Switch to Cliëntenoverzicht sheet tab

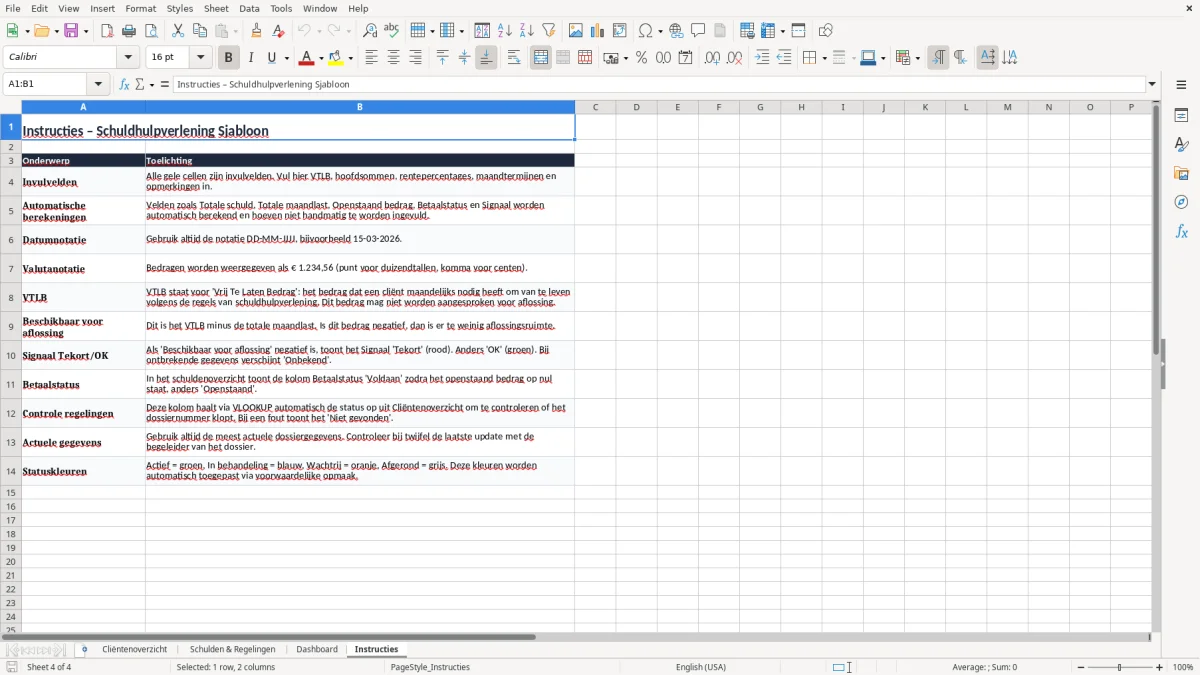coord(134,650)
